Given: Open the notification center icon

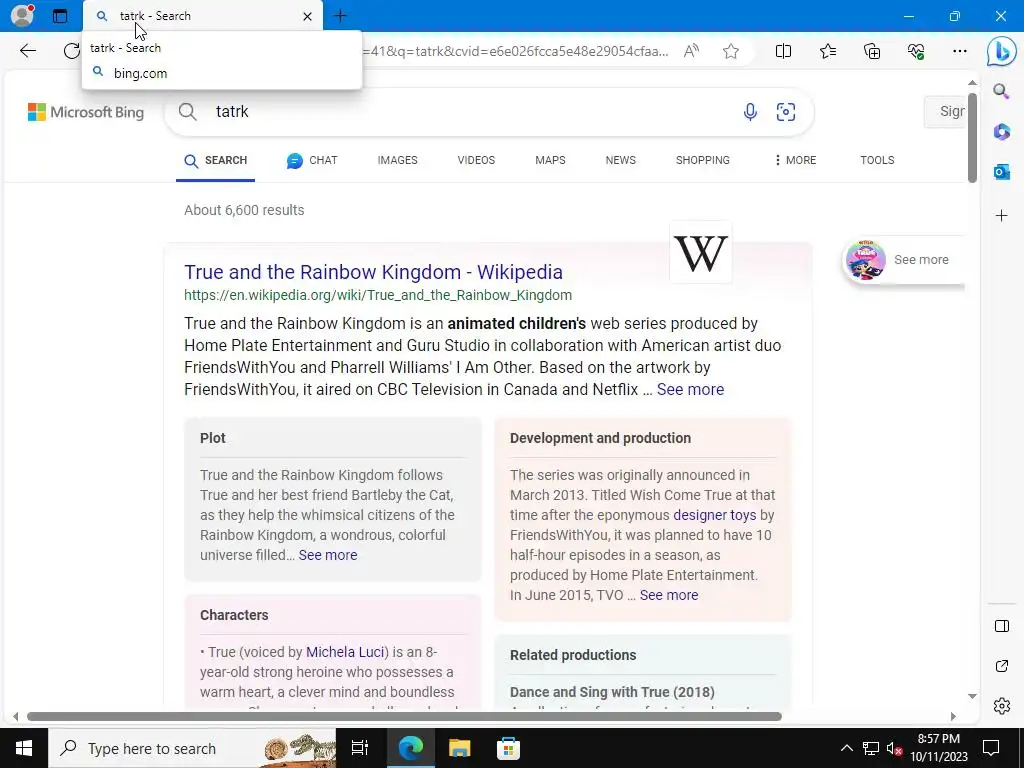Looking at the screenshot, I should click(991, 748).
